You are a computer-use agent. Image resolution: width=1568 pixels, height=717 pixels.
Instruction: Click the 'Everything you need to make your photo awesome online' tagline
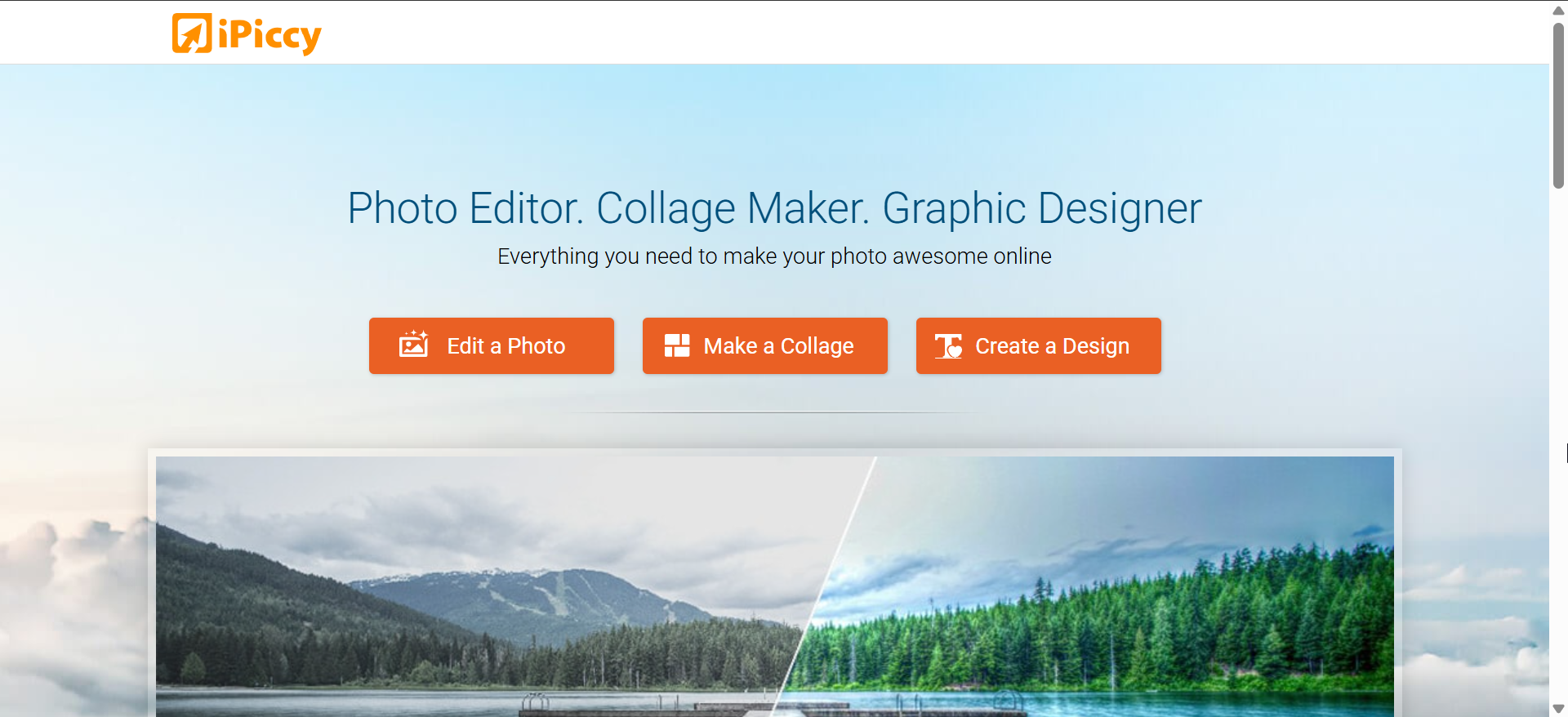pos(775,256)
